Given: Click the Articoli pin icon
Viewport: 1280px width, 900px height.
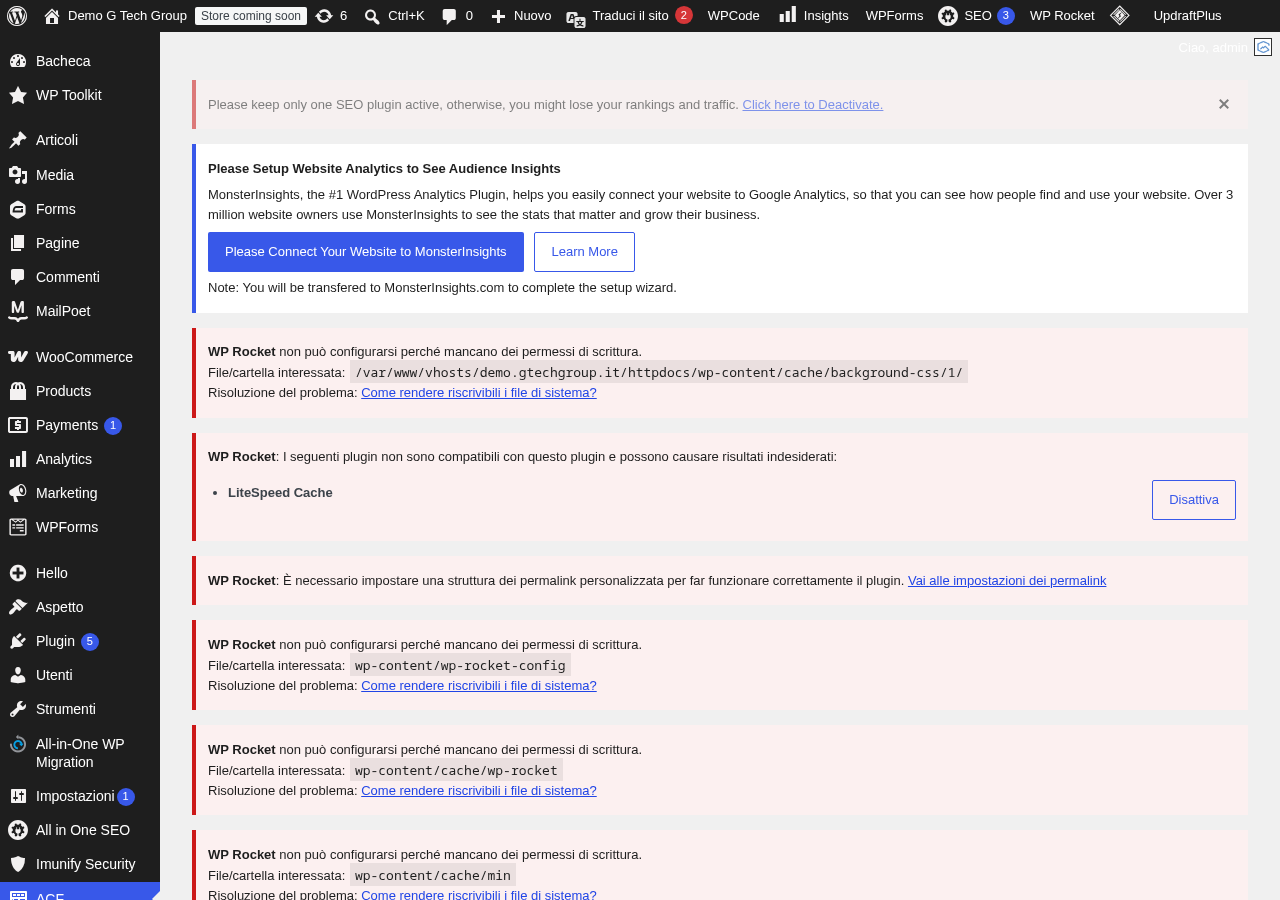Looking at the screenshot, I should click(18, 140).
